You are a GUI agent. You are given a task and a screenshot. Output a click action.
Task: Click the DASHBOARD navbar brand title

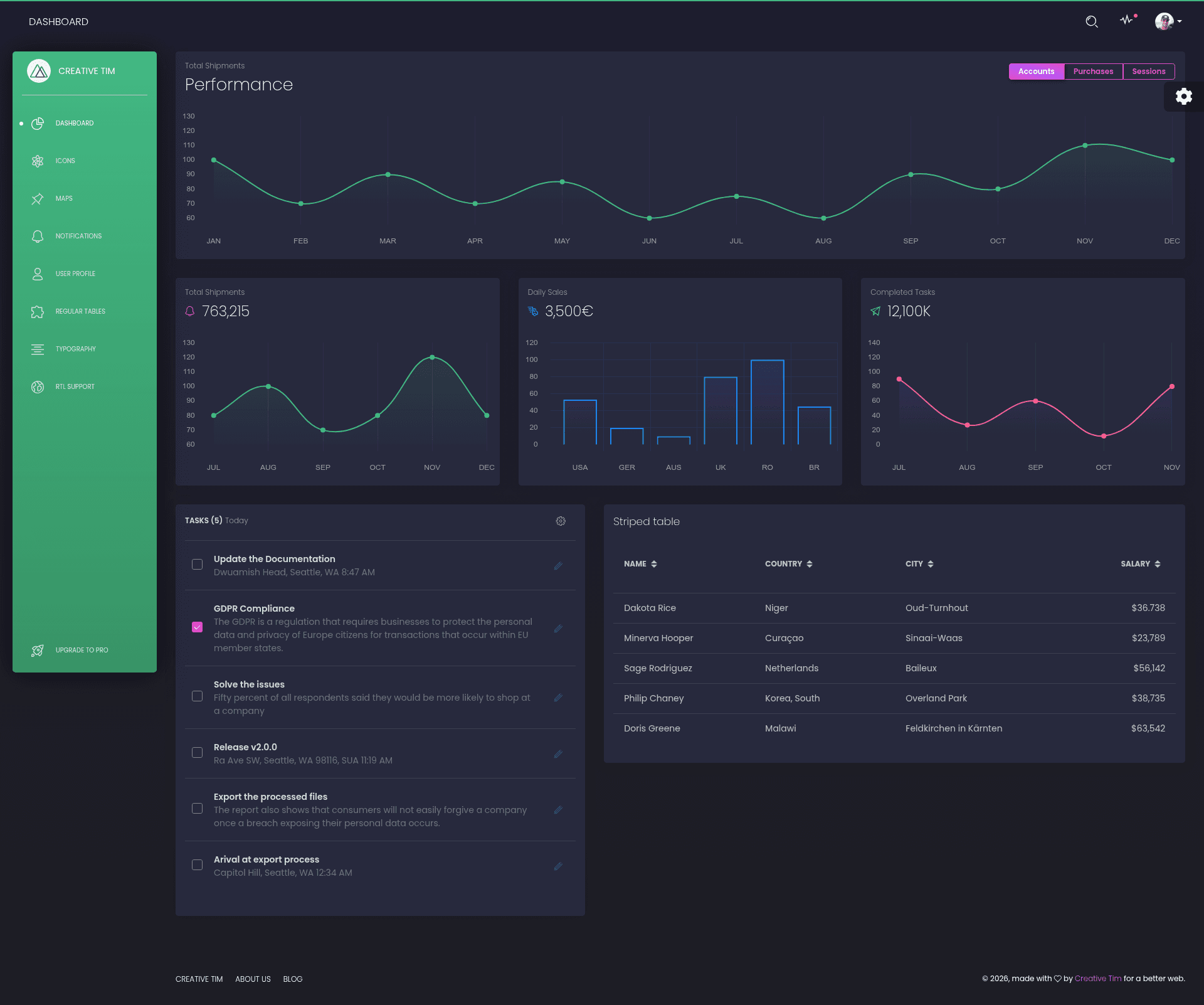[58, 22]
